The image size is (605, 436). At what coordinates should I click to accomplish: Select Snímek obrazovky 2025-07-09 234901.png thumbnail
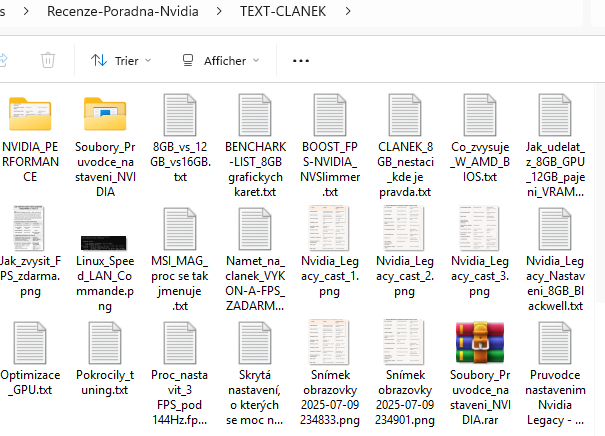(x=404, y=342)
